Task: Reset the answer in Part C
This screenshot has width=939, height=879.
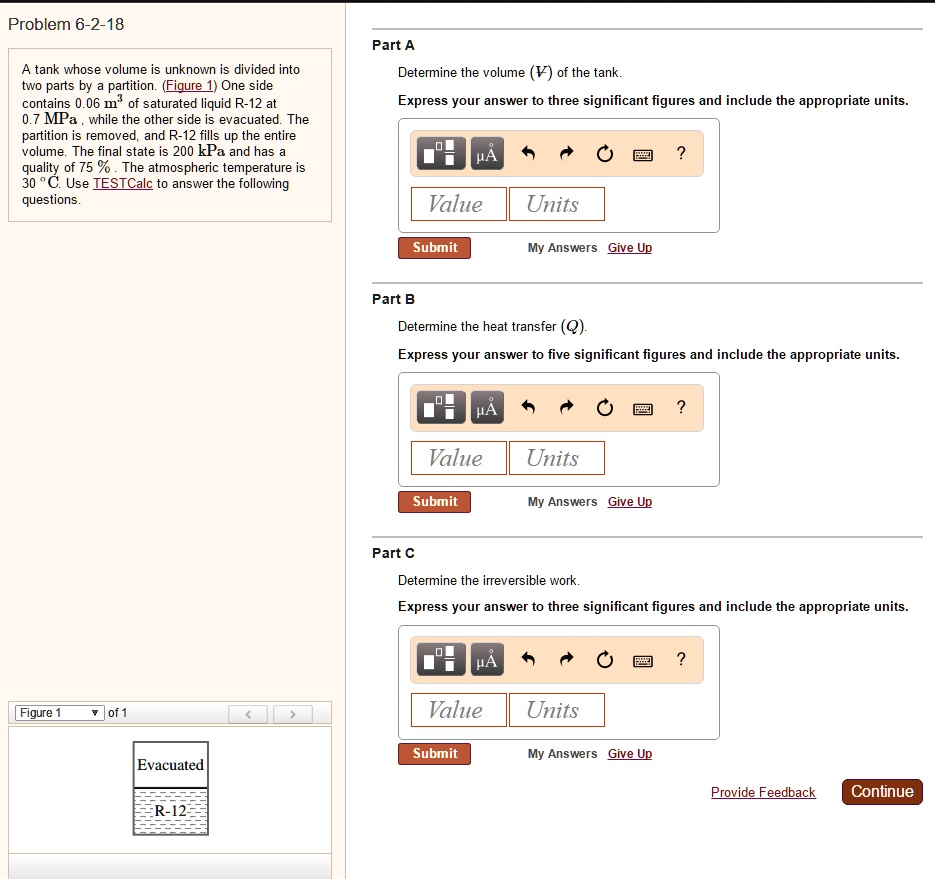Action: [x=604, y=659]
